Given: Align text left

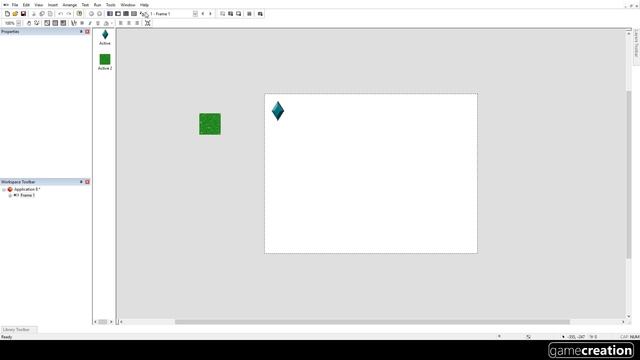Looking at the screenshot, I should tap(121, 23).
